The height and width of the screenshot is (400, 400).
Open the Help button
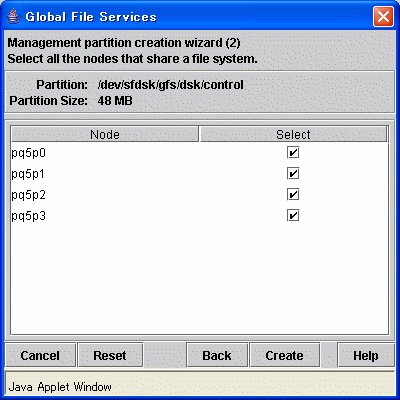click(x=366, y=355)
